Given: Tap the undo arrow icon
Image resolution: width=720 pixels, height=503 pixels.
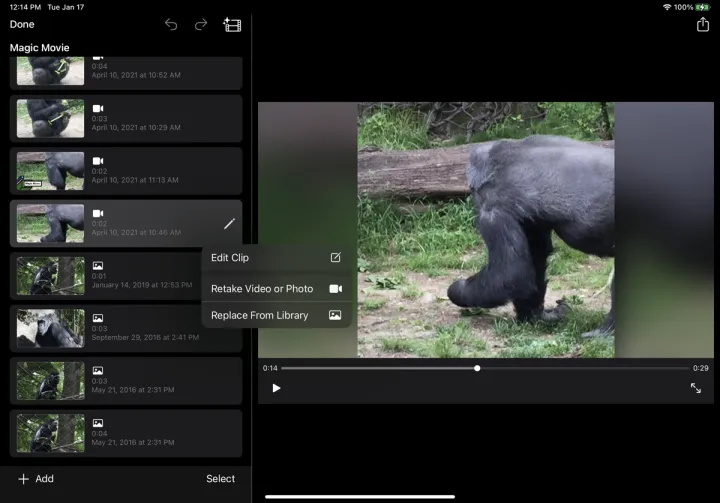Looking at the screenshot, I should (171, 24).
